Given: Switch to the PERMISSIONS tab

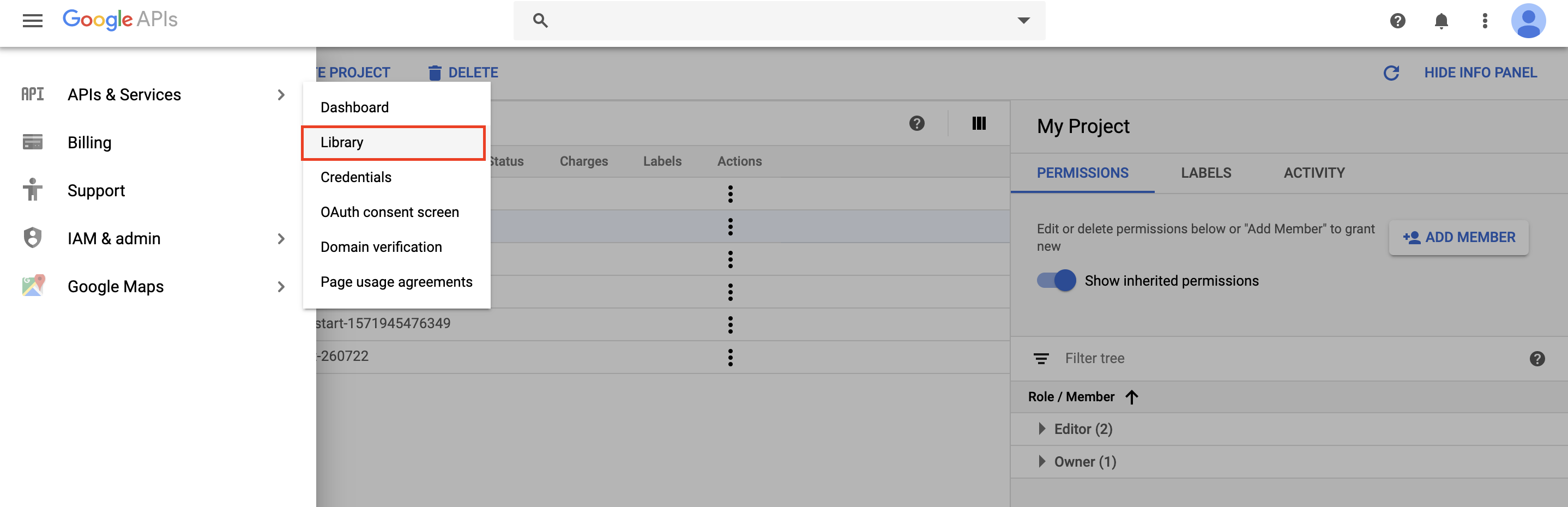Looking at the screenshot, I should click(x=1082, y=173).
